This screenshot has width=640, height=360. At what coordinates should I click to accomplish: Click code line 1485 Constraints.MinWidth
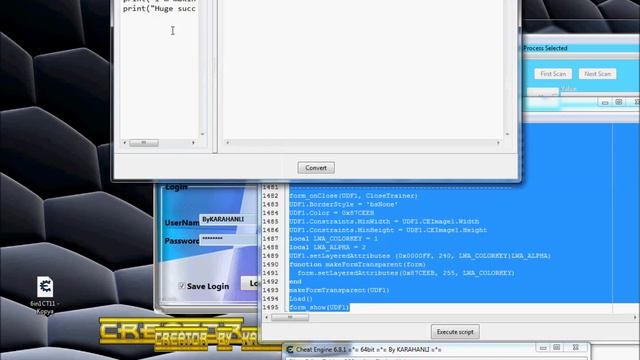[x=384, y=222]
